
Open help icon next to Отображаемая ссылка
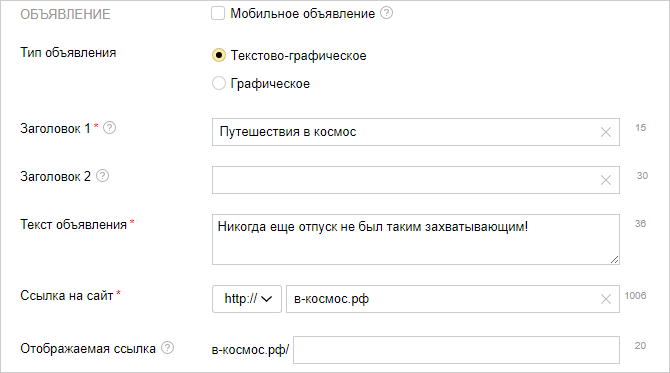pos(168,348)
